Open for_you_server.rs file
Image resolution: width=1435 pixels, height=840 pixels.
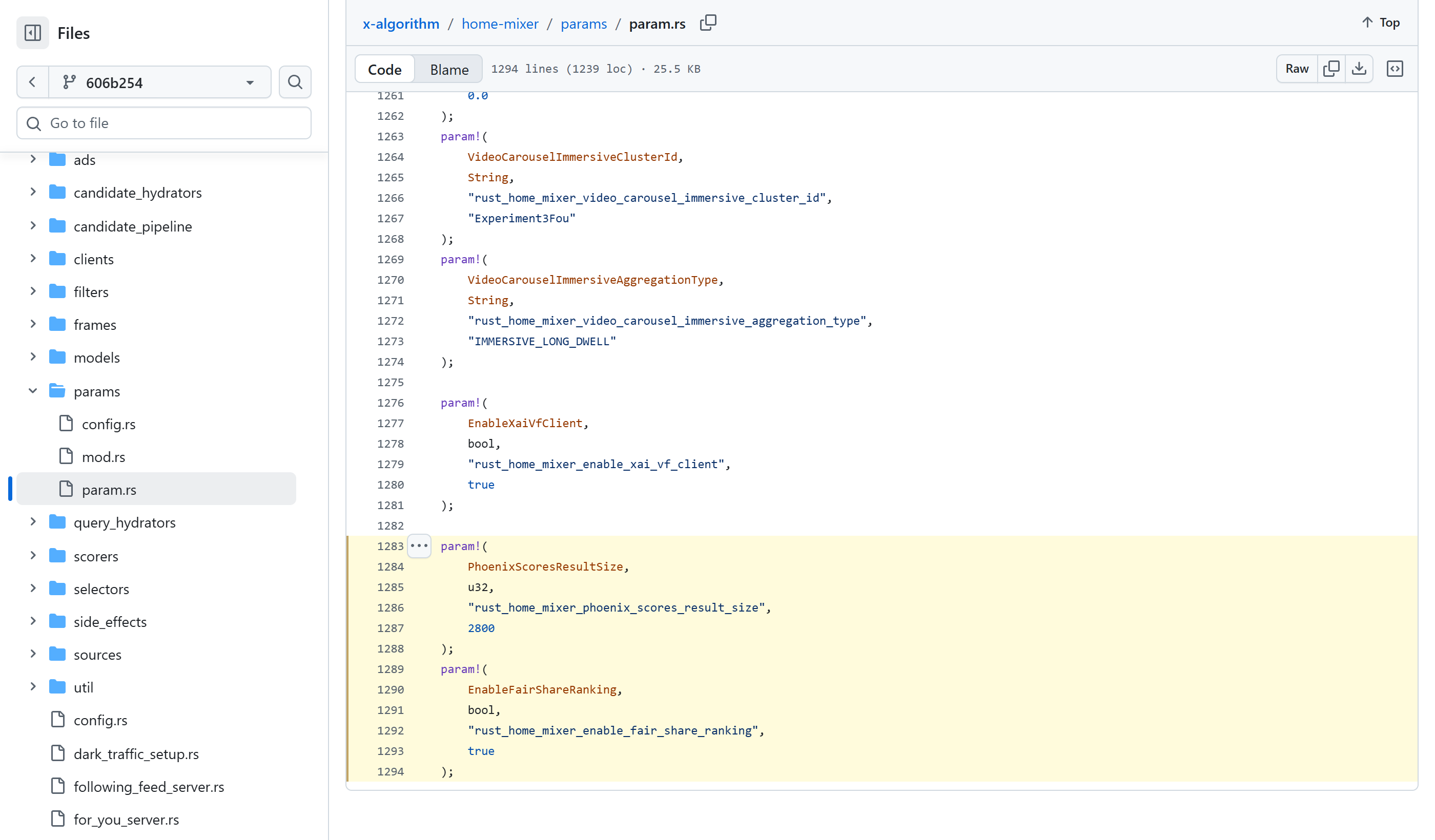(x=126, y=820)
